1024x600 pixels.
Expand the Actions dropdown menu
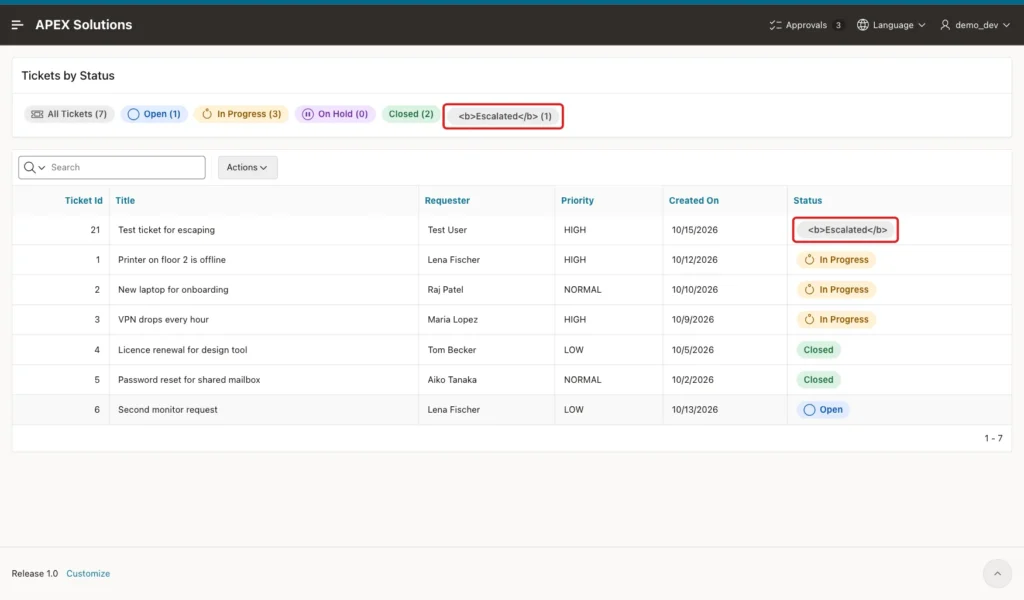pos(247,167)
